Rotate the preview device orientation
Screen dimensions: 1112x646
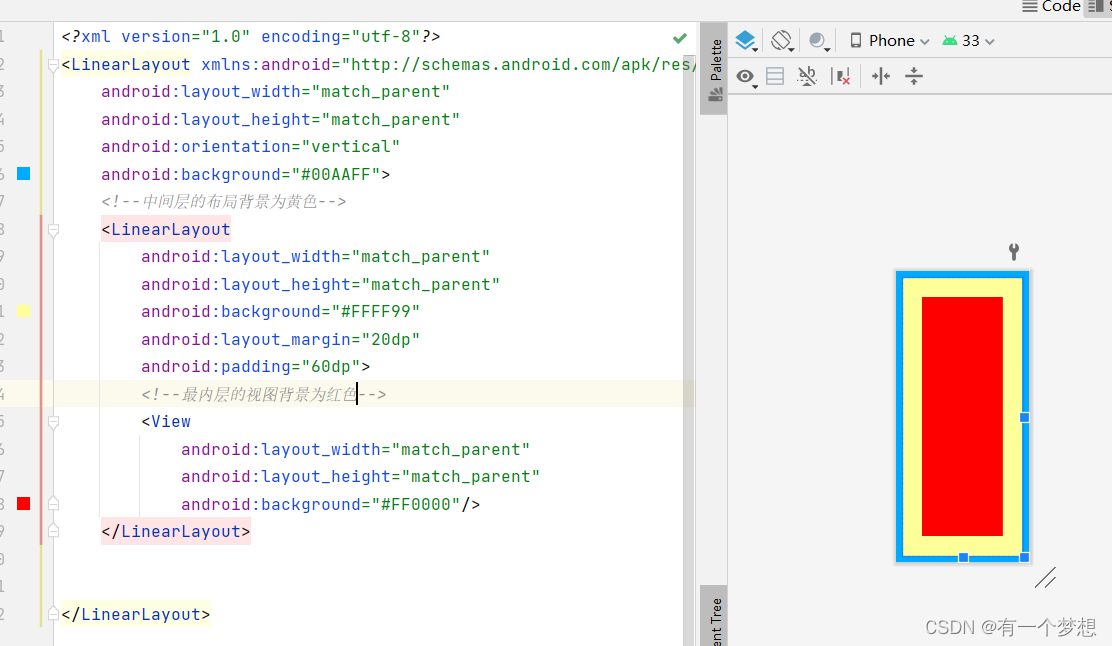point(782,40)
